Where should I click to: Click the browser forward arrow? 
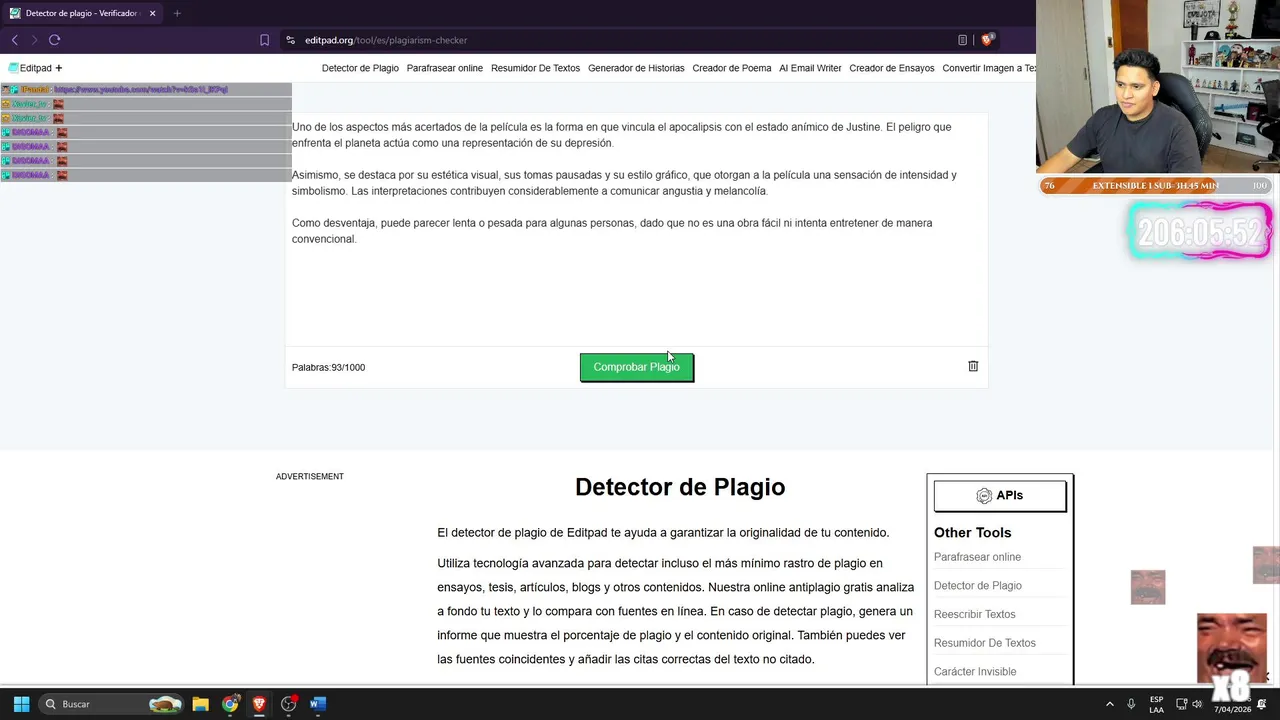pyautogui.click(x=34, y=40)
